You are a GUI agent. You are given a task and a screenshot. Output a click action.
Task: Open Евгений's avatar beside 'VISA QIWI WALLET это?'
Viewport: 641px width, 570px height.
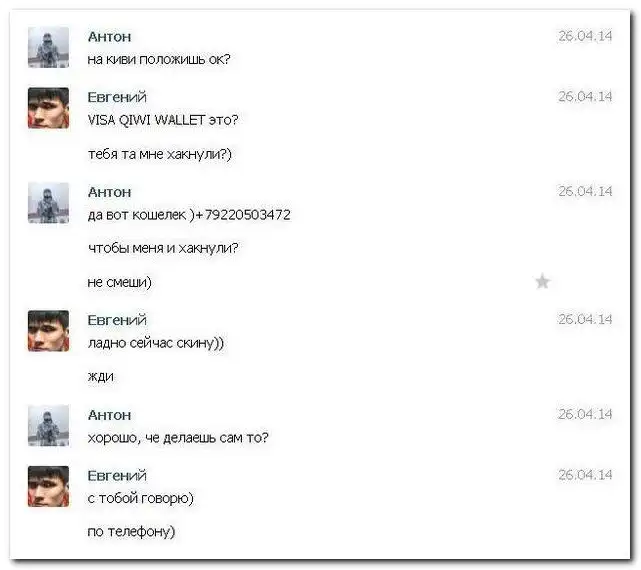pos(48,108)
